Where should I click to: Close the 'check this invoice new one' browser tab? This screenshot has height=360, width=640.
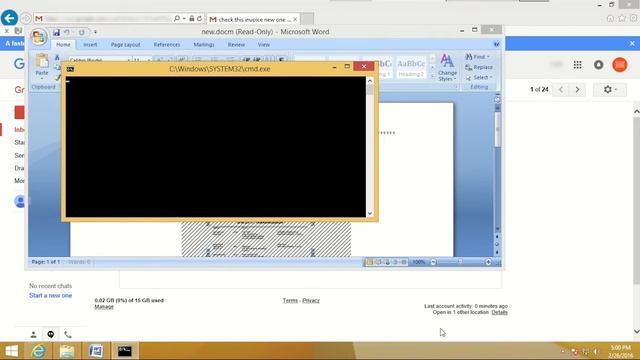click(x=295, y=19)
